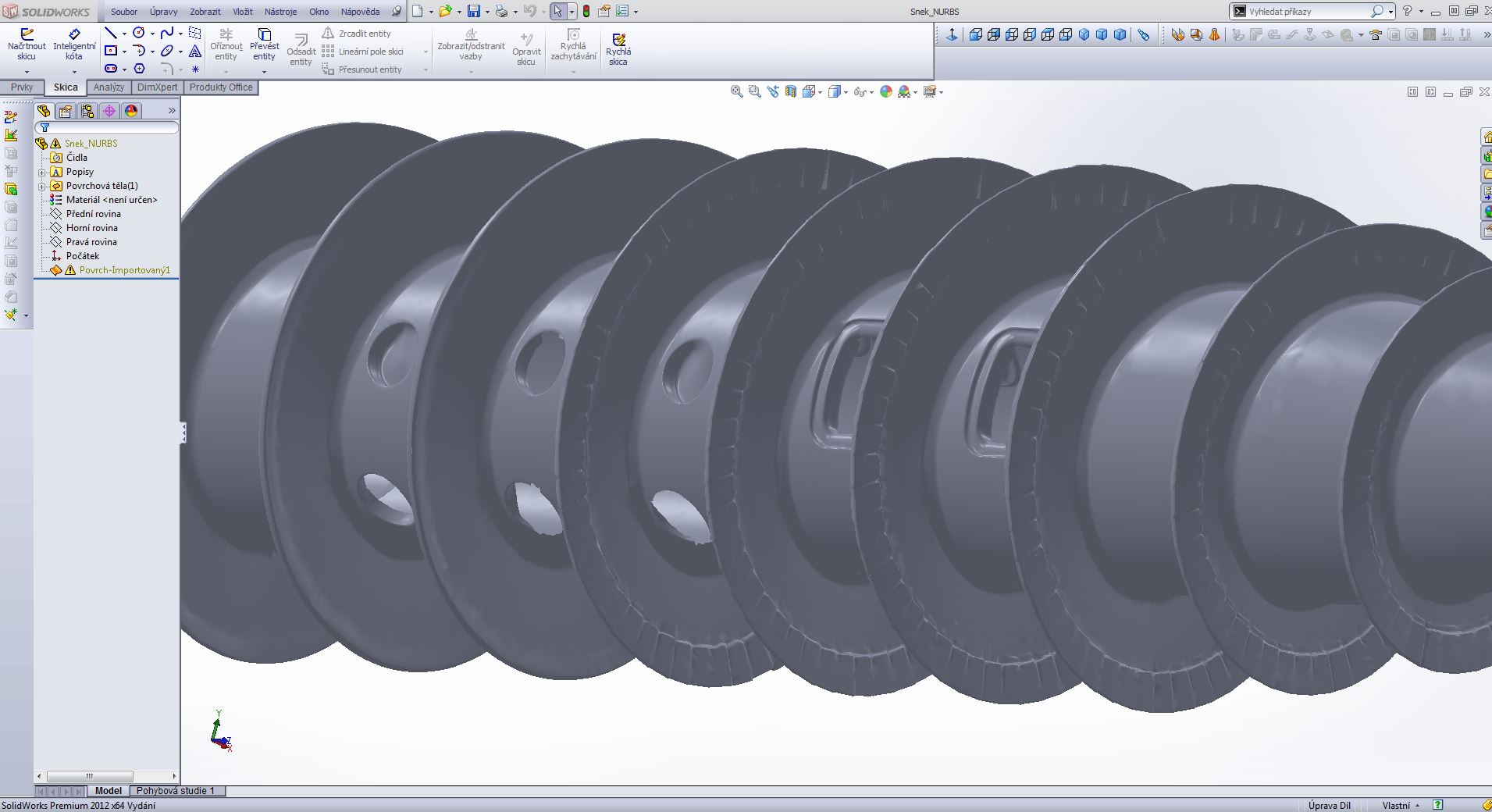Open the Nástroje menu
1492x812 pixels.
tap(280, 12)
